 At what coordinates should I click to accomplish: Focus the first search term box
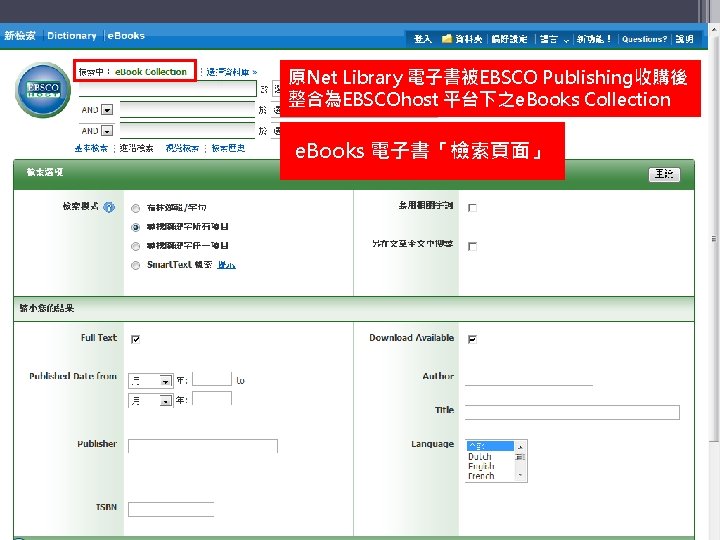168,88
